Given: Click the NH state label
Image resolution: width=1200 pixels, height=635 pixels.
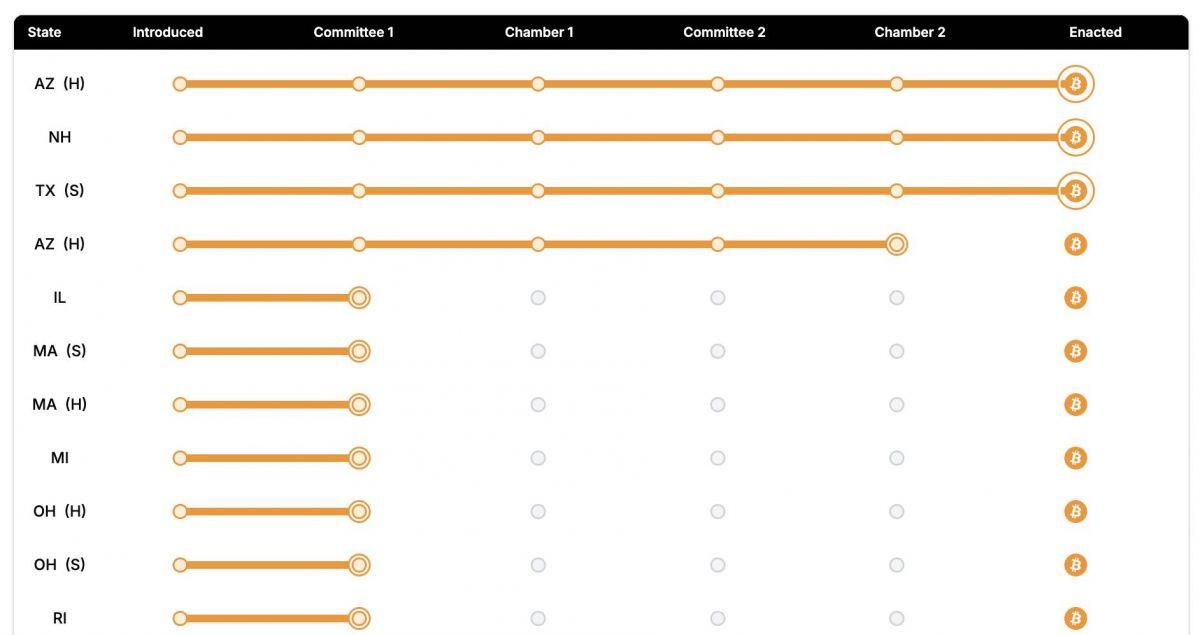Looking at the screenshot, I should point(60,137).
